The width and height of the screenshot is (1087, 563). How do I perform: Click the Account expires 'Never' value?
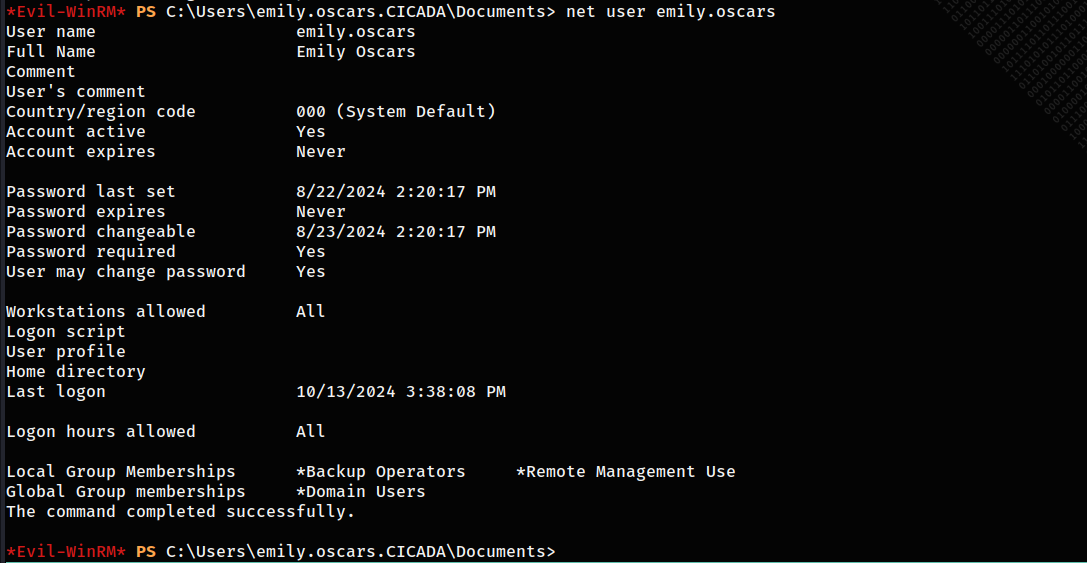tap(320, 152)
